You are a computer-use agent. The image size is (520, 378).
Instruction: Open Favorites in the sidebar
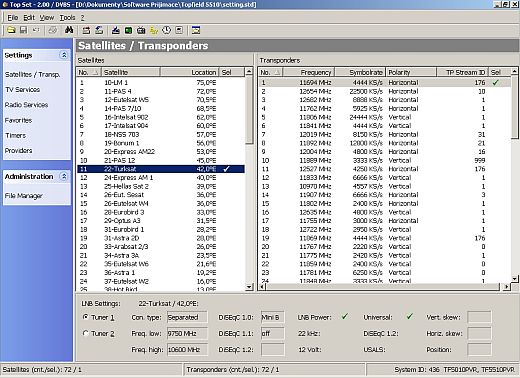(x=18, y=120)
